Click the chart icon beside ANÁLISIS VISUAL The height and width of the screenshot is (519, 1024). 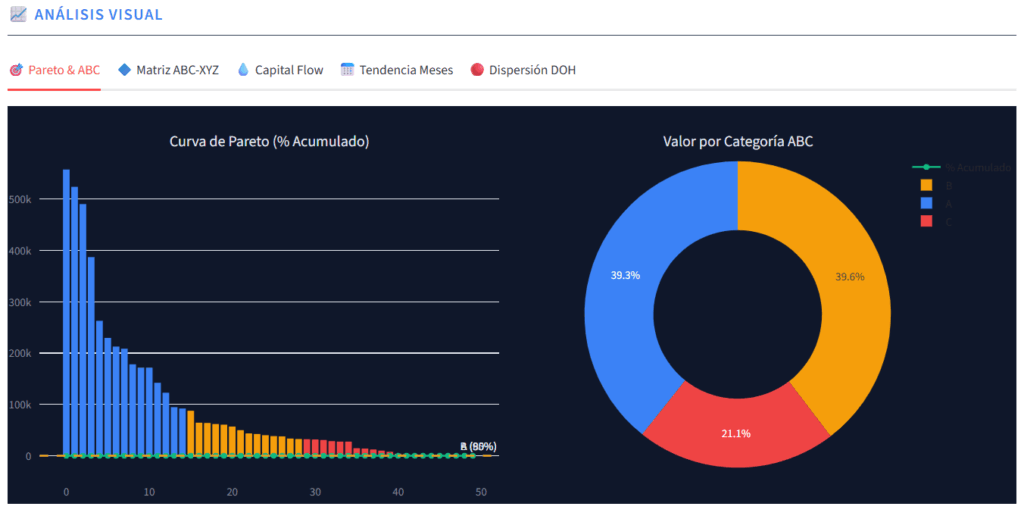[x=17, y=15]
